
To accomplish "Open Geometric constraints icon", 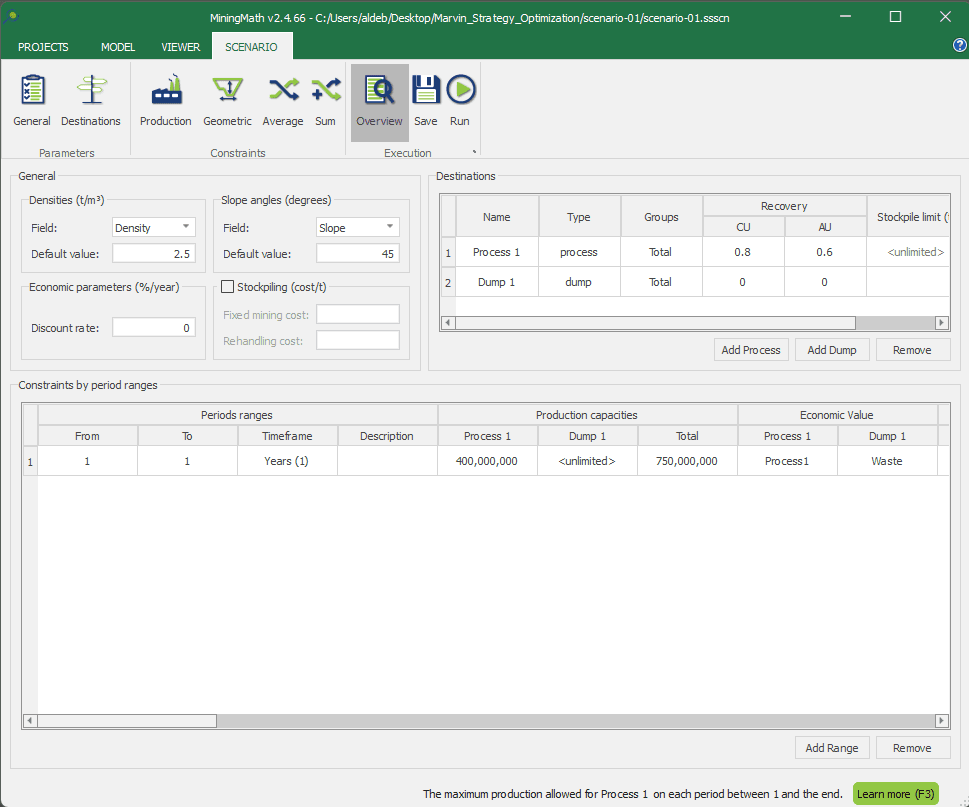I will [x=227, y=100].
